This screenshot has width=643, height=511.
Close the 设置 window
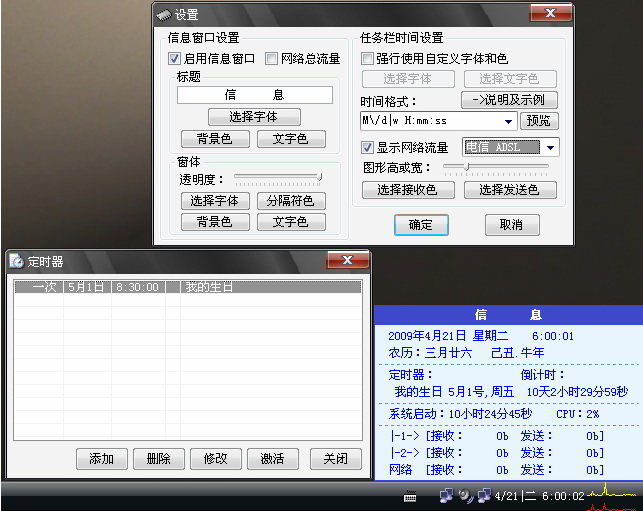pyautogui.click(x=550, y=13)
